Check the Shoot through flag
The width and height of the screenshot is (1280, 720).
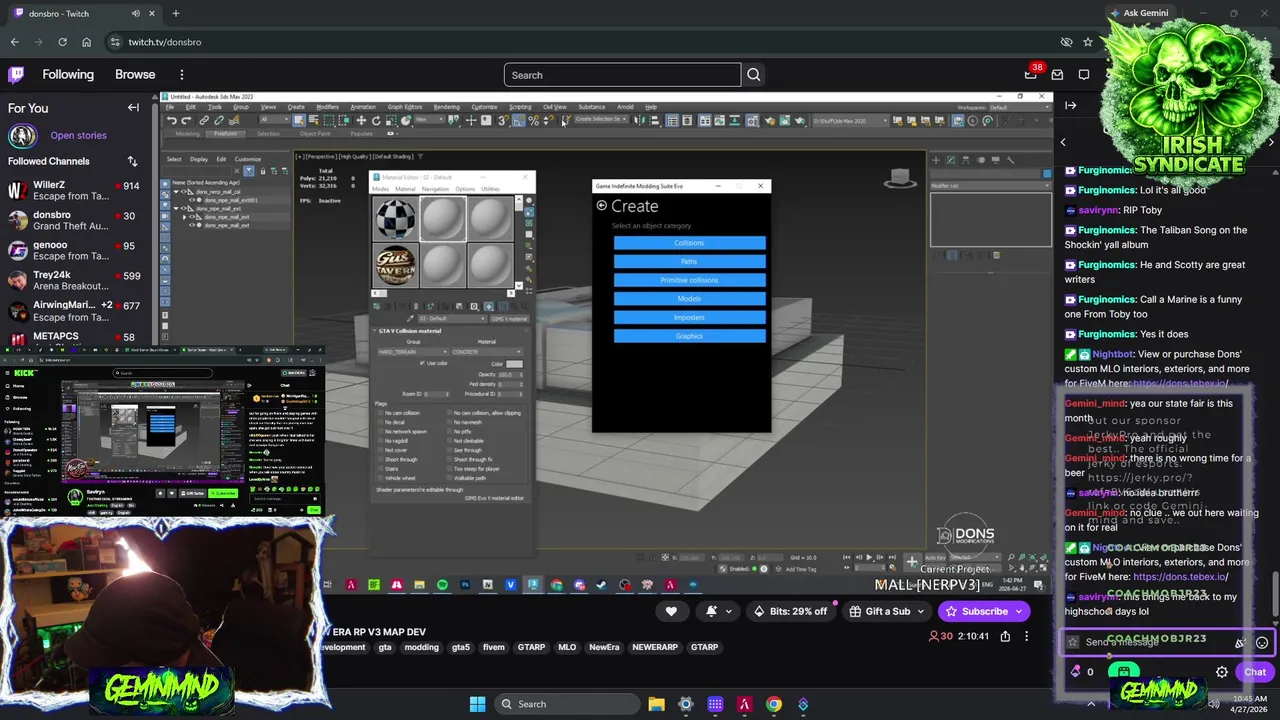pyautogui.click(x=380, y=459)
